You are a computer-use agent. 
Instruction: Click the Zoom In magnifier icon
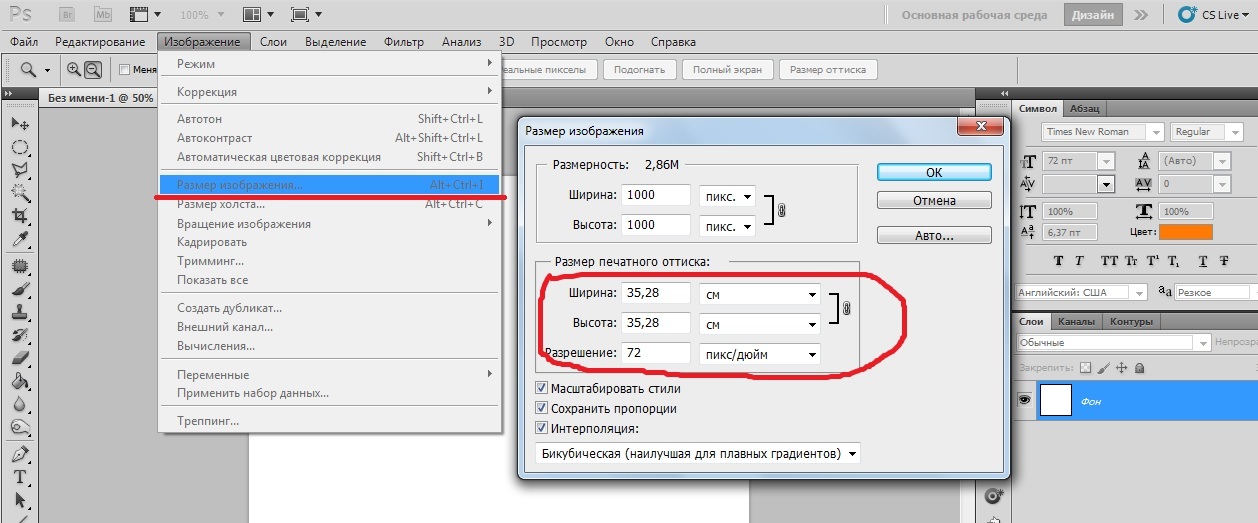pos(74,70)
